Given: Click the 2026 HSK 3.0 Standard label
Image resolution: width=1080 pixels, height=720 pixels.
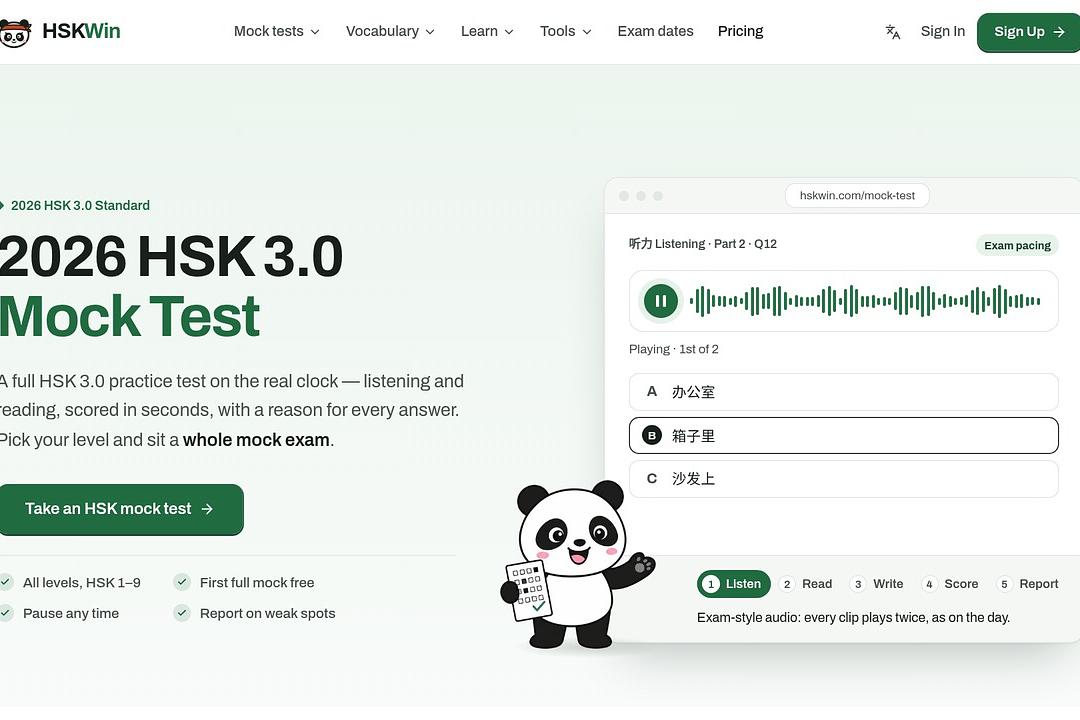Looking at the screenshot, I should pyautogui.click(x=80, y=205).
